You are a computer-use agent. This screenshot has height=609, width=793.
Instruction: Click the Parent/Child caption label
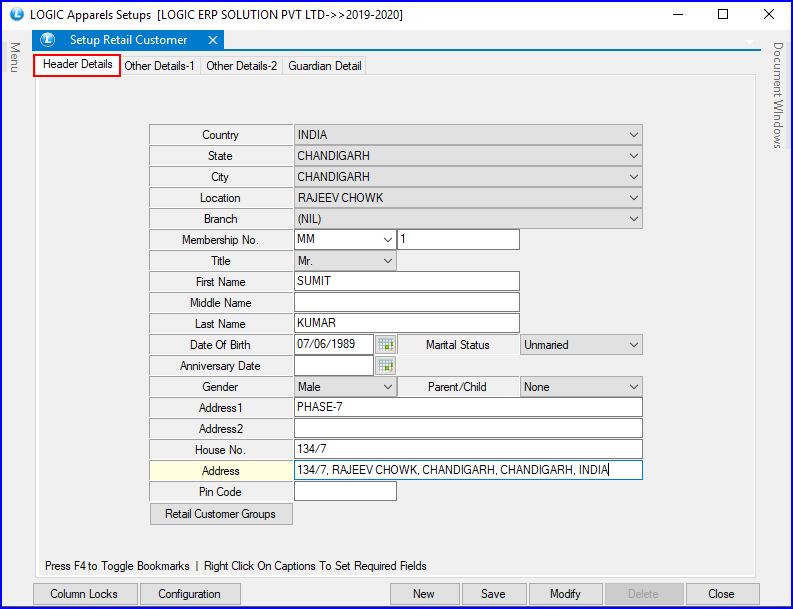458,387
